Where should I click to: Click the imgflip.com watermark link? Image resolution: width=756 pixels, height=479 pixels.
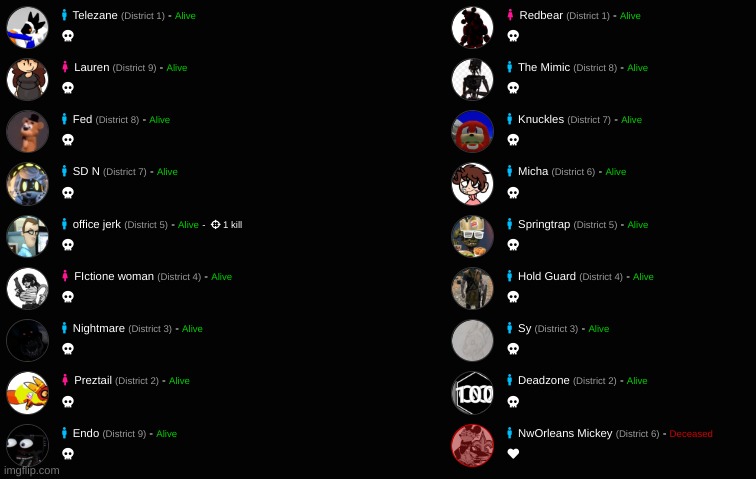pos(32,470)
